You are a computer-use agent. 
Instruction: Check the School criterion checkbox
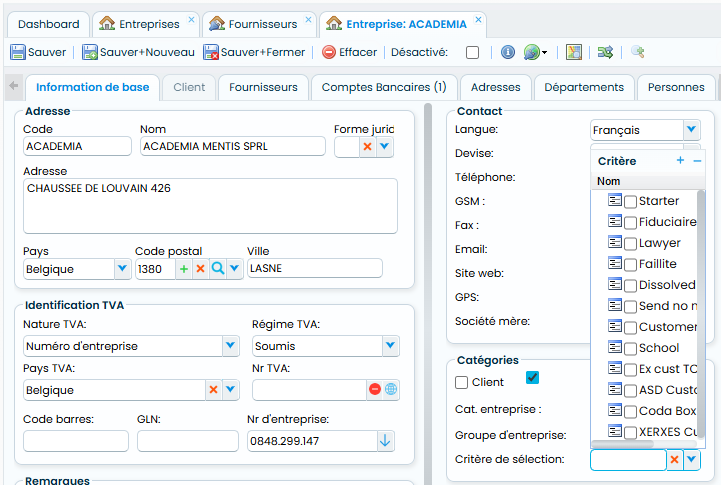(630, 348)
